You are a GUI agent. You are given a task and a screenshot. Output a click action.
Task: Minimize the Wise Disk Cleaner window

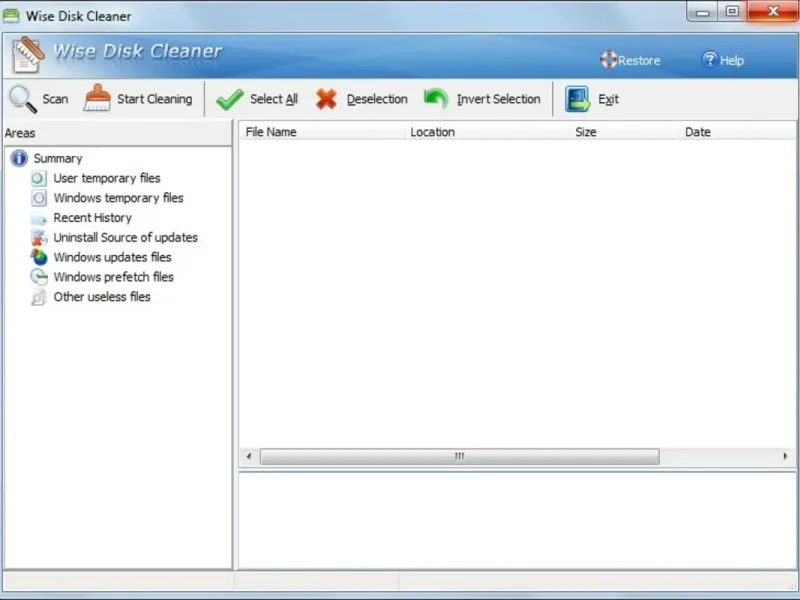pos(703,12)
